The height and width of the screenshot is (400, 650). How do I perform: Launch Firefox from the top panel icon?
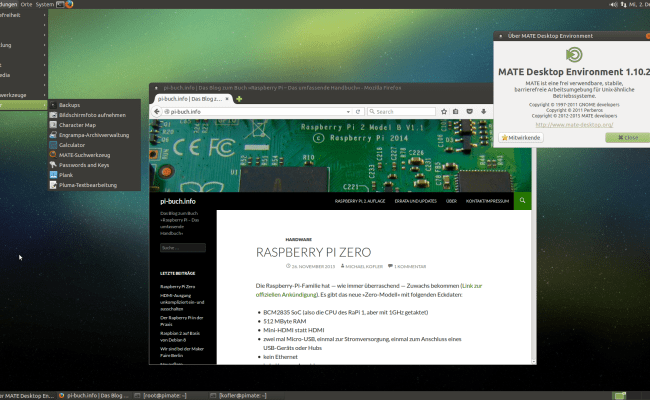coord(69,4)
